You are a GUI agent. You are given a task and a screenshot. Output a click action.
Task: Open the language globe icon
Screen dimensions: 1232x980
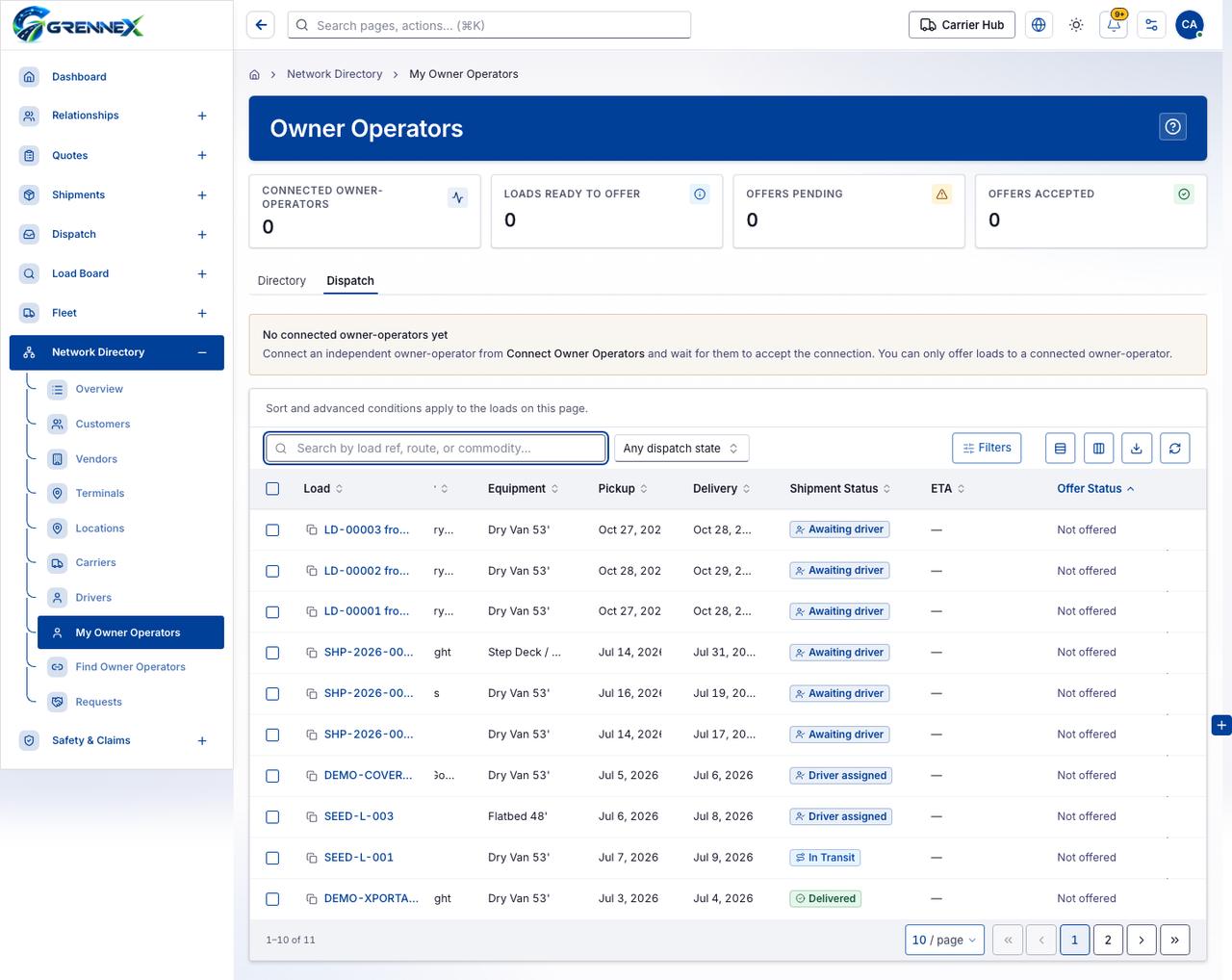tap(1039, 25)
